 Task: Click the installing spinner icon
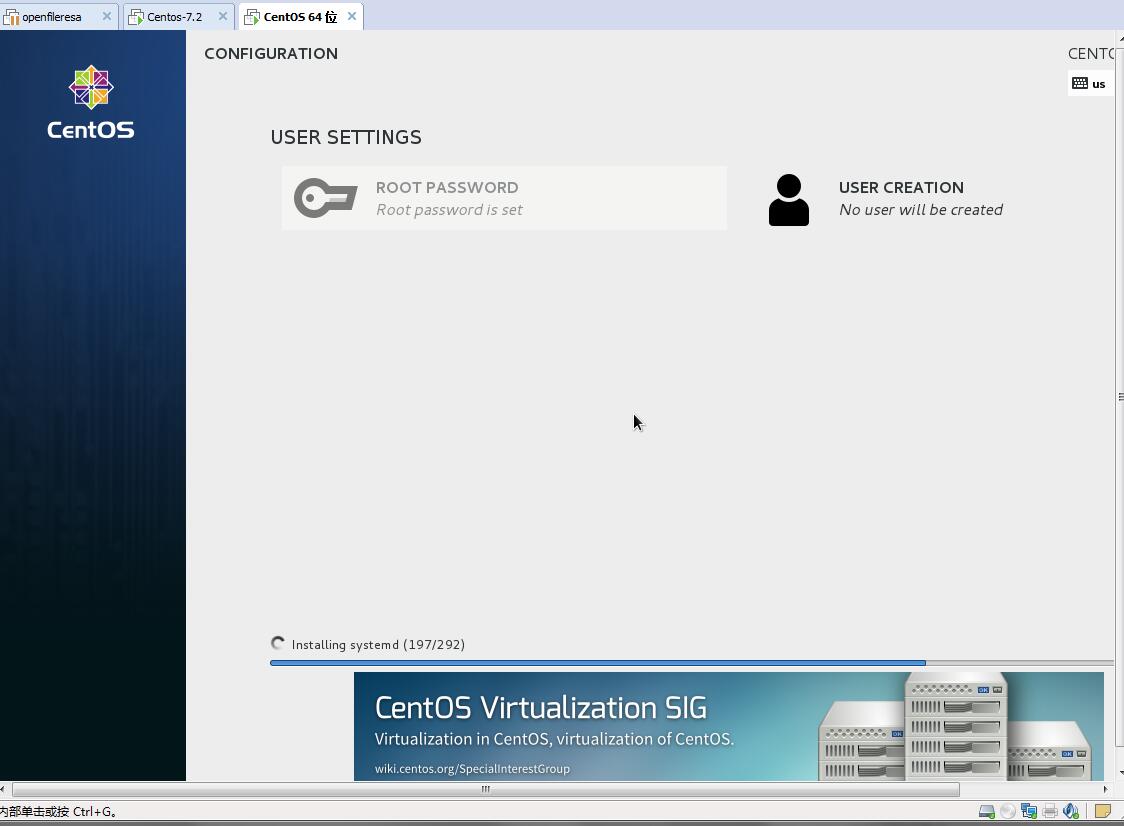point(277,643)
